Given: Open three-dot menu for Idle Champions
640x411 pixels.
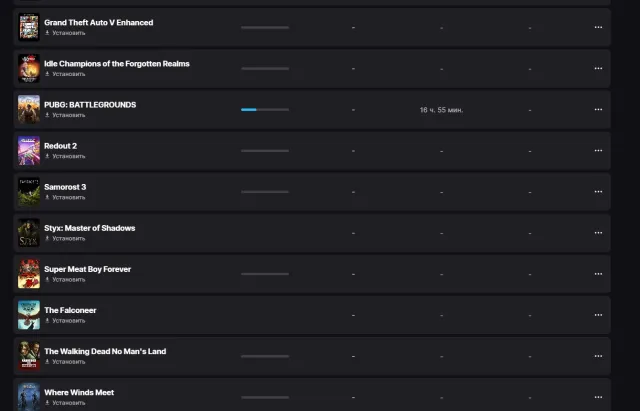Looking at the screenshot, I should point(598,69).
